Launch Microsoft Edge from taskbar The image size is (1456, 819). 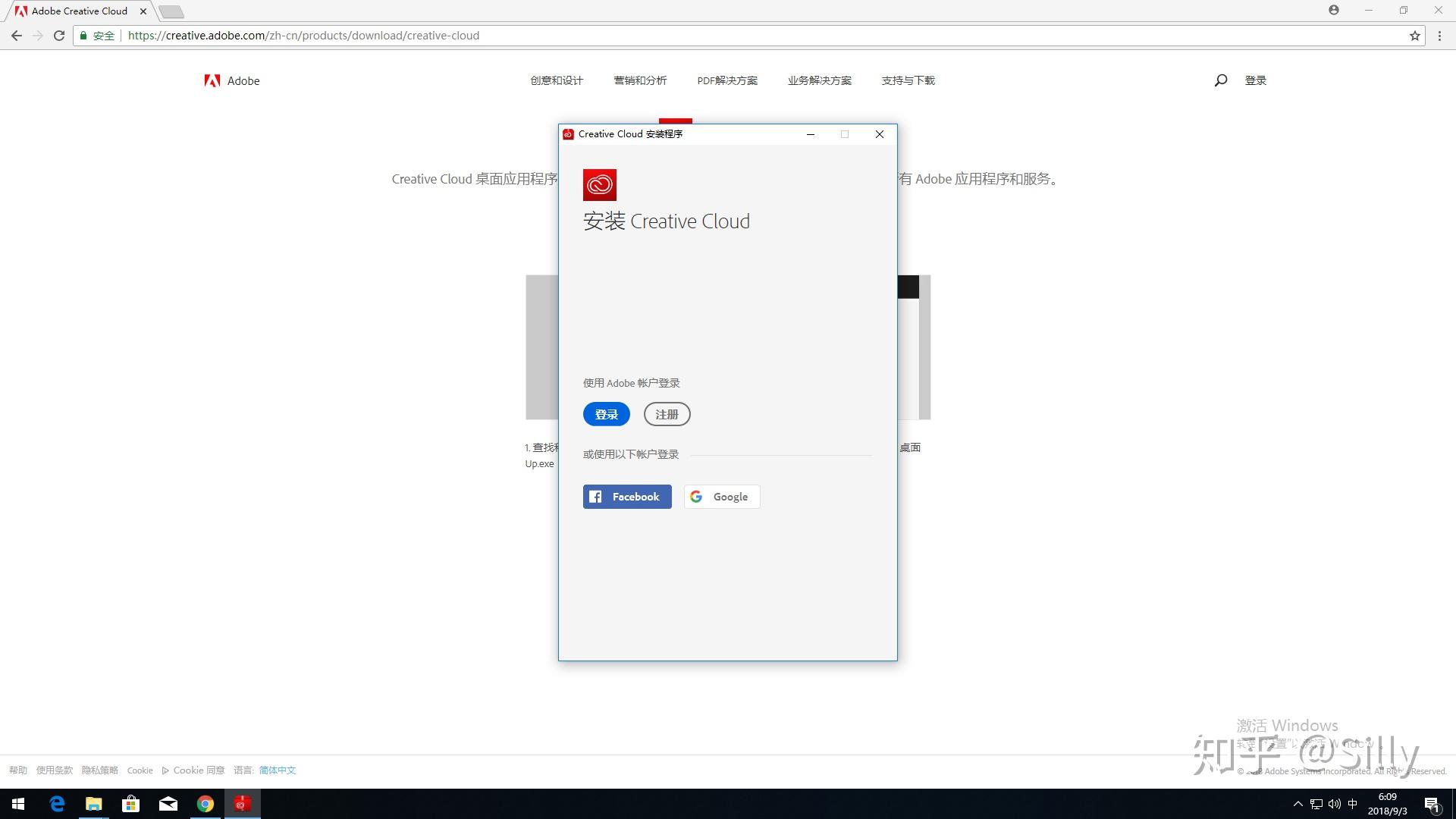point(57,804)
